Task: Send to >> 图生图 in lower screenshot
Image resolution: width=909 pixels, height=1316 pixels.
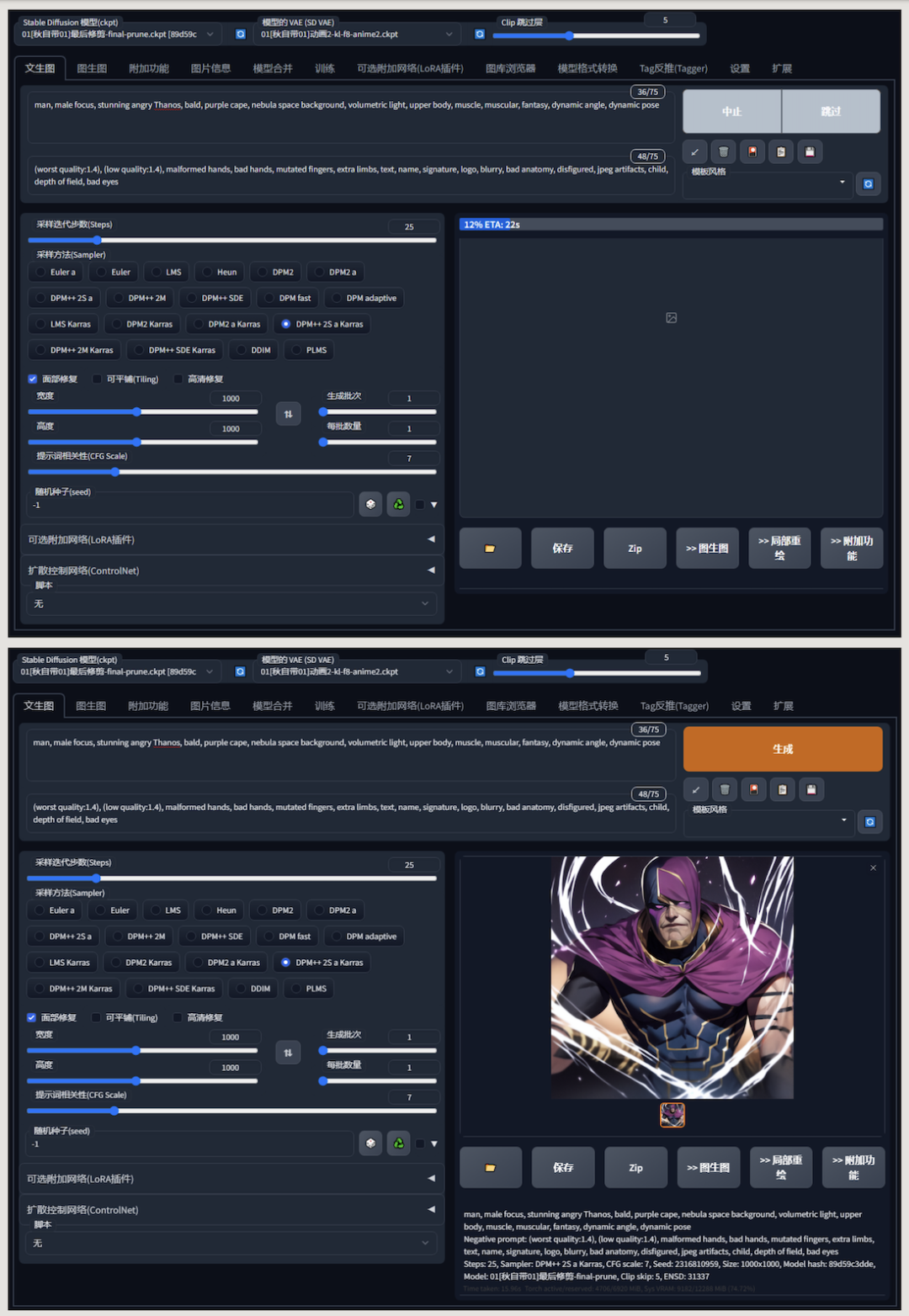Action: (708, 1168)
